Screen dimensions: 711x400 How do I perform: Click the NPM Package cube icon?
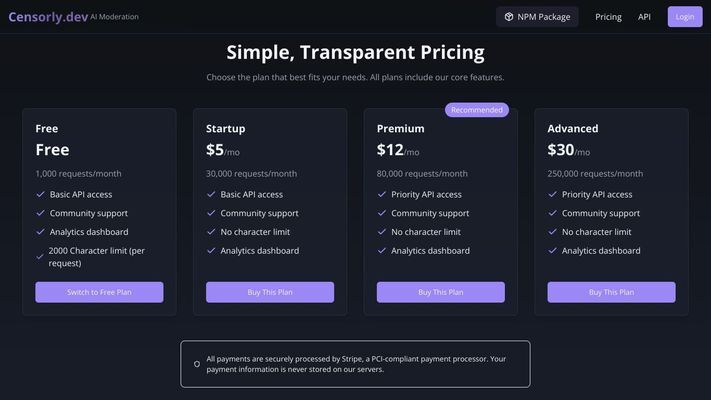coord(509,17)
